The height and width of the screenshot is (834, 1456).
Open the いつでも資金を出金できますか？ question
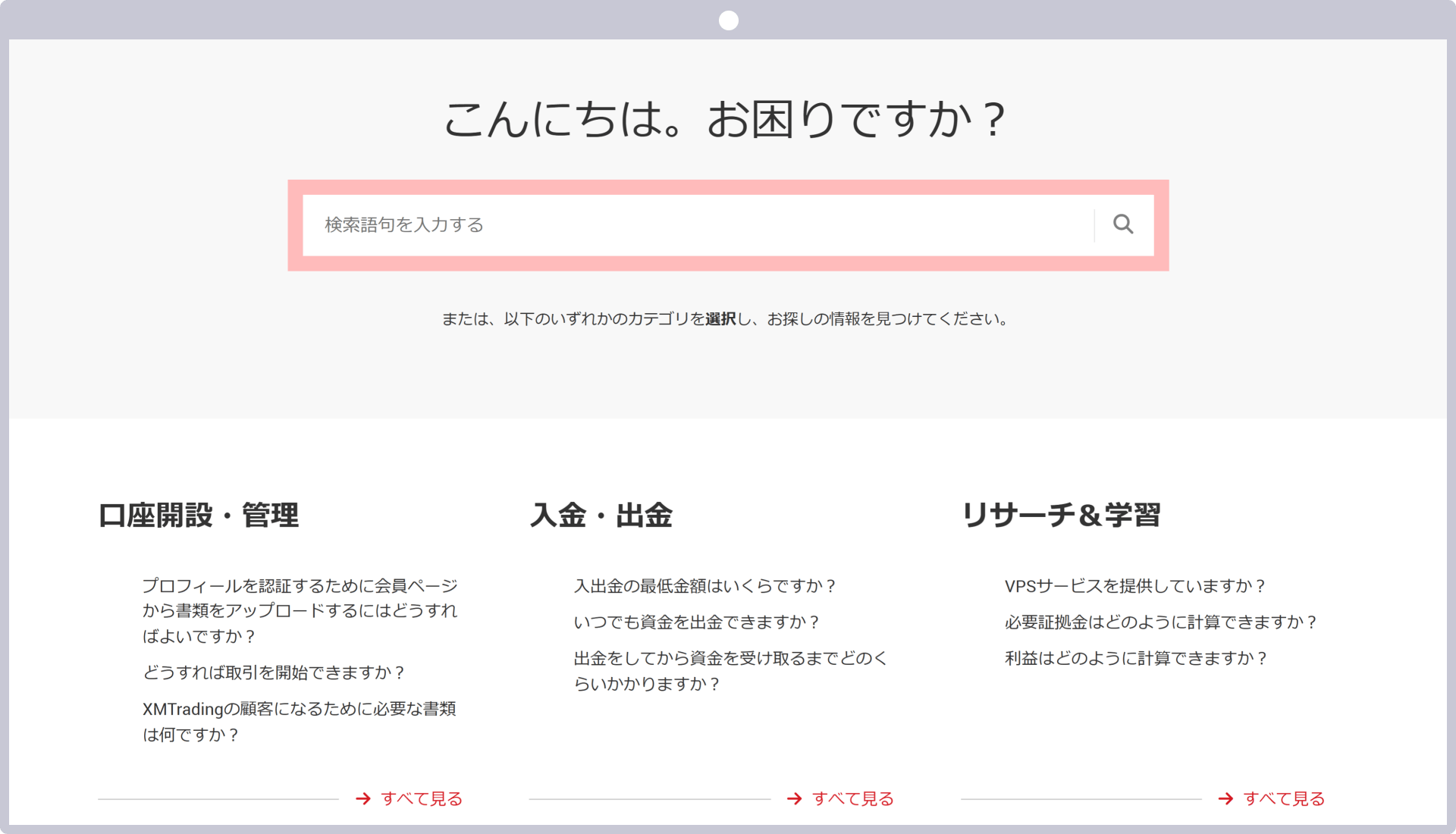tap(697, 622)
